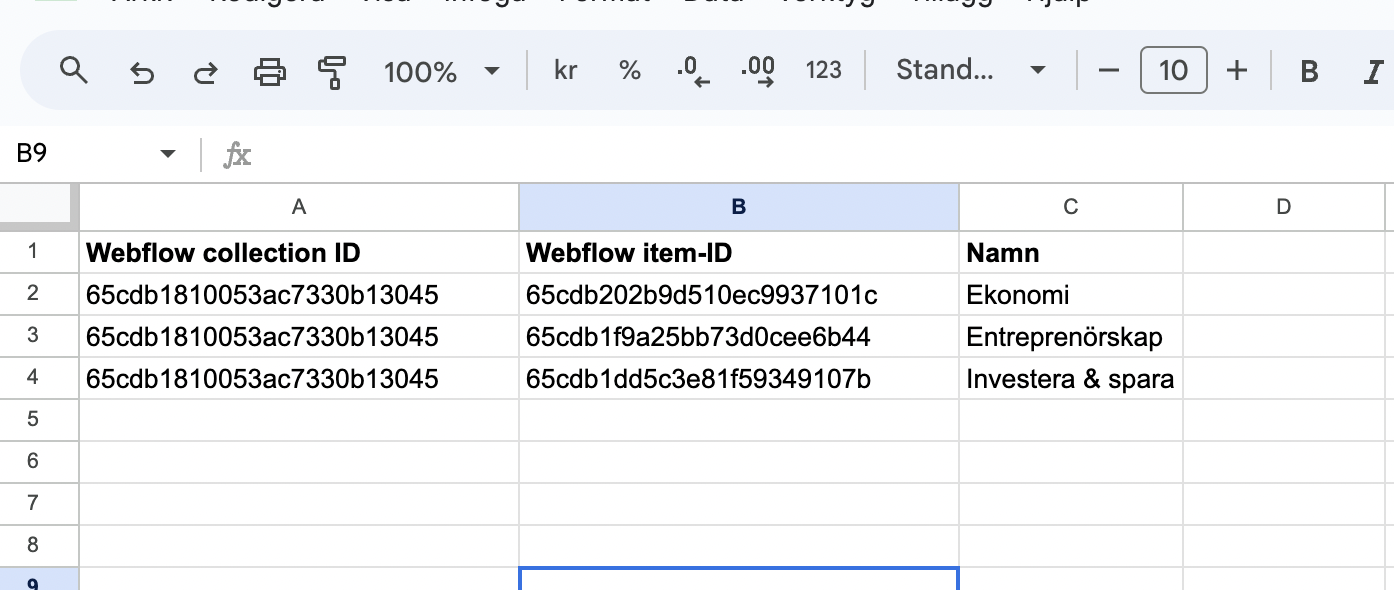
Task: Activate the paint format roller
Action: point(331,71)
